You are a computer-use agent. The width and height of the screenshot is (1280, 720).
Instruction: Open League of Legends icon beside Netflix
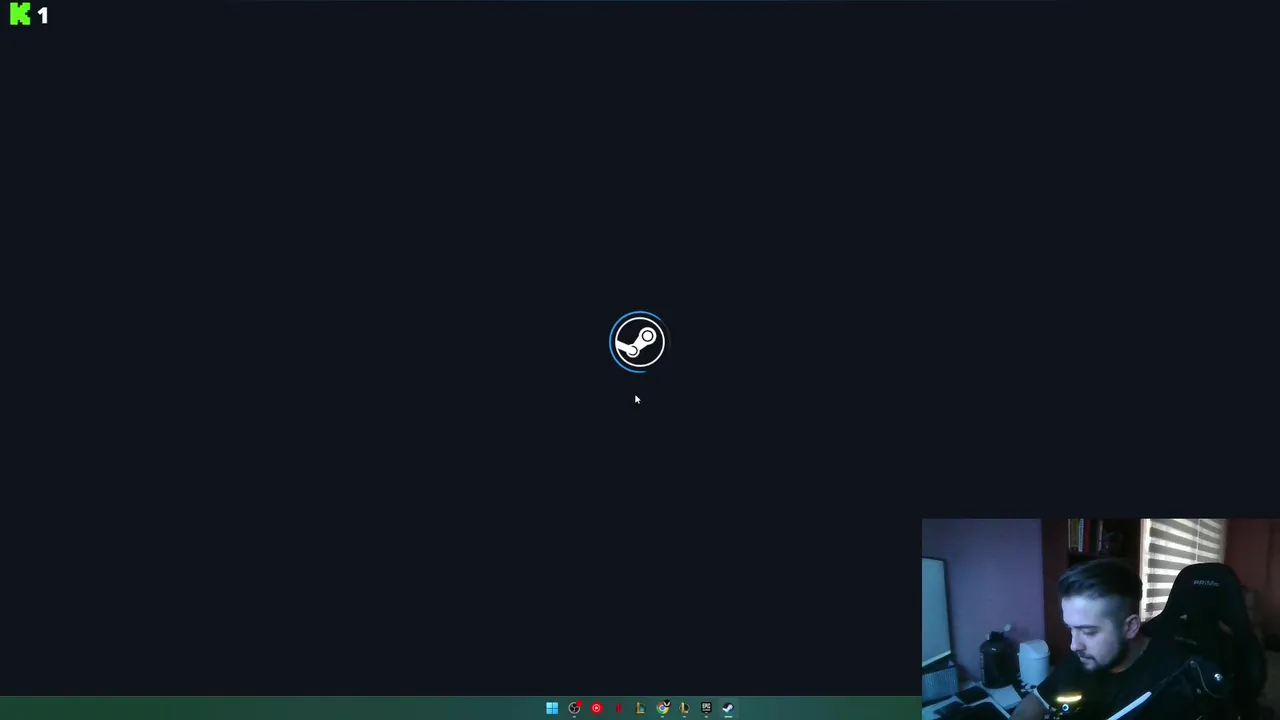641,708
